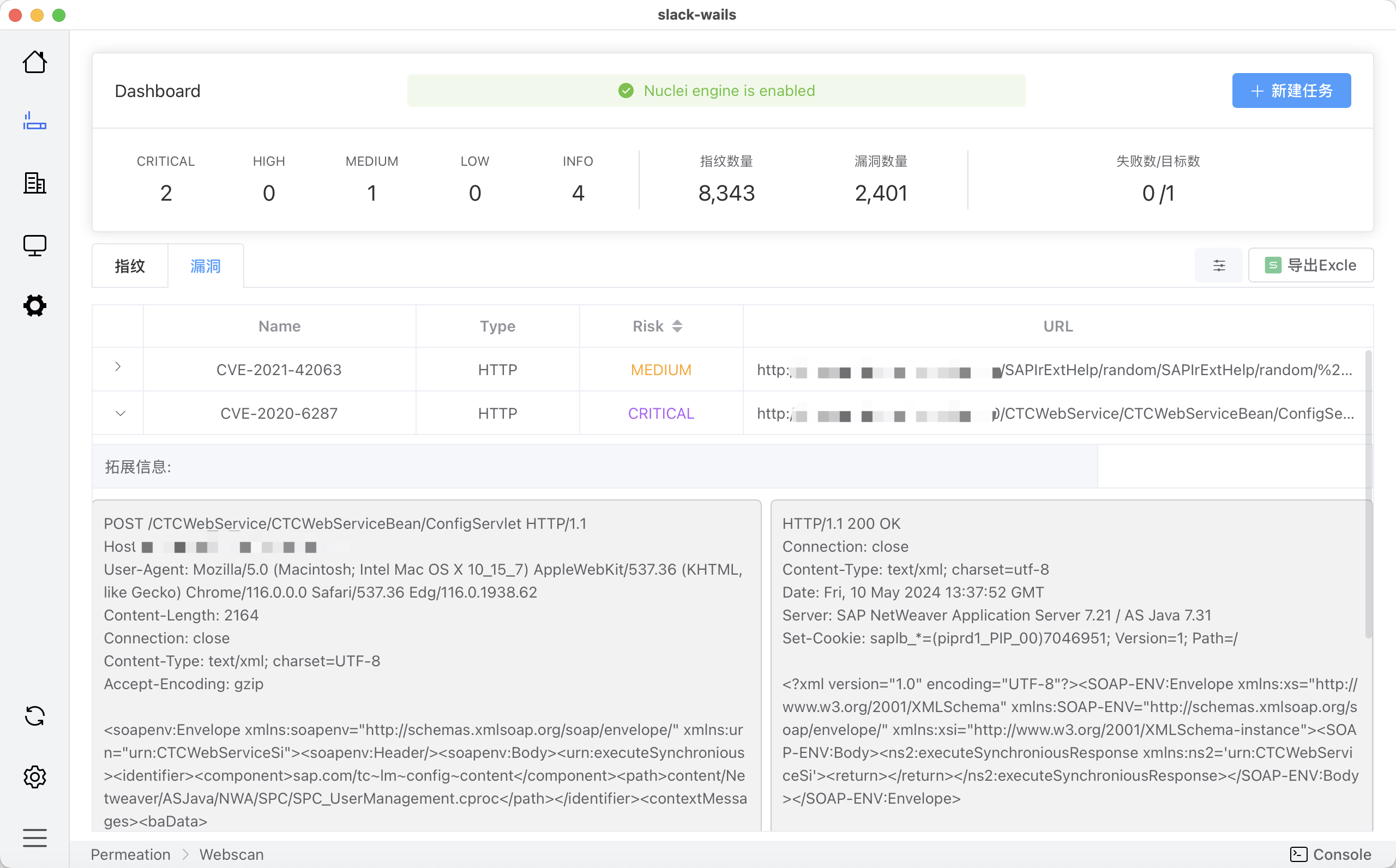Click the table vertical scrollbar
Viewport: 1396px width, 868px height.
[x=1368, y=494]
